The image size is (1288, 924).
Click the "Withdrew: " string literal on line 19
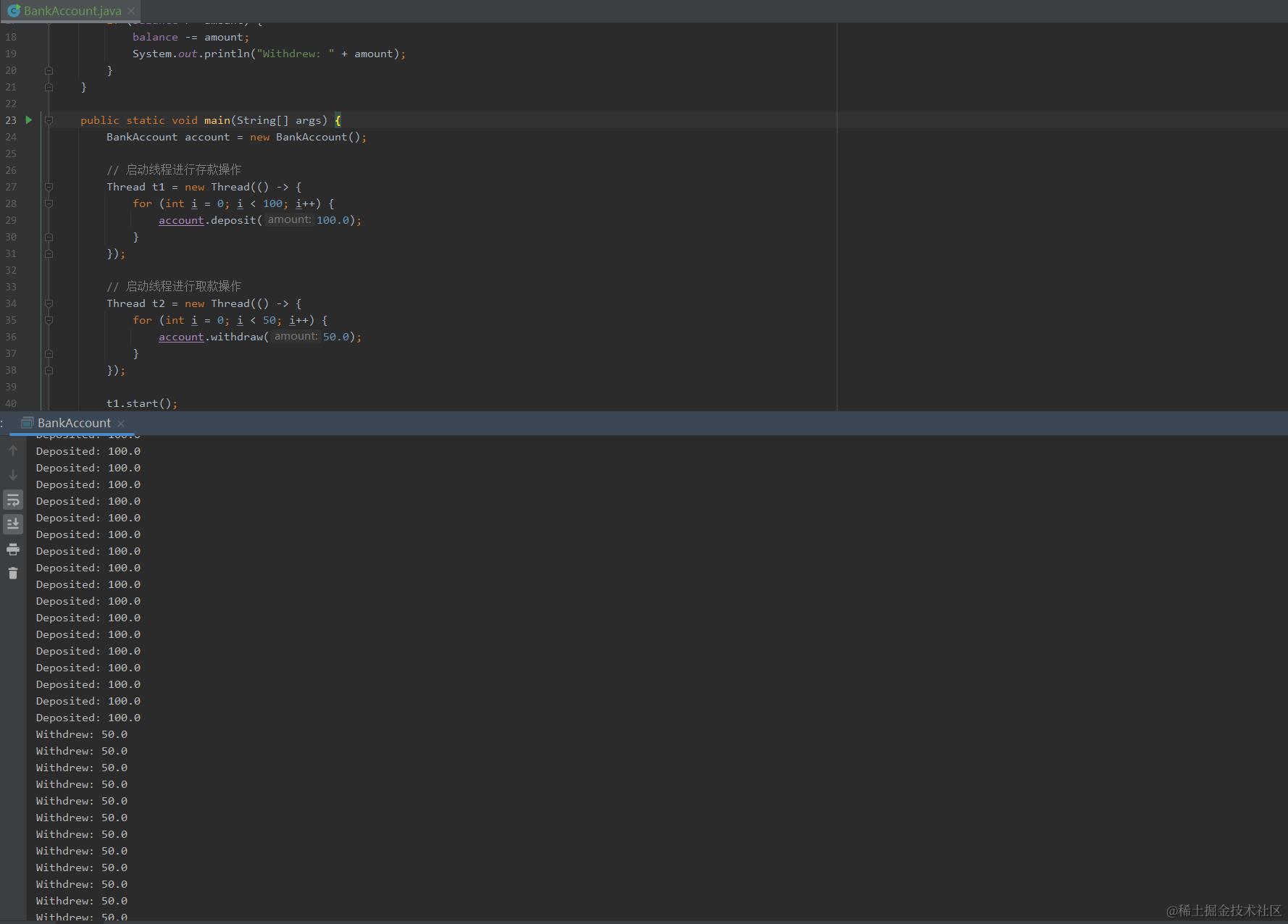(296, 54)
